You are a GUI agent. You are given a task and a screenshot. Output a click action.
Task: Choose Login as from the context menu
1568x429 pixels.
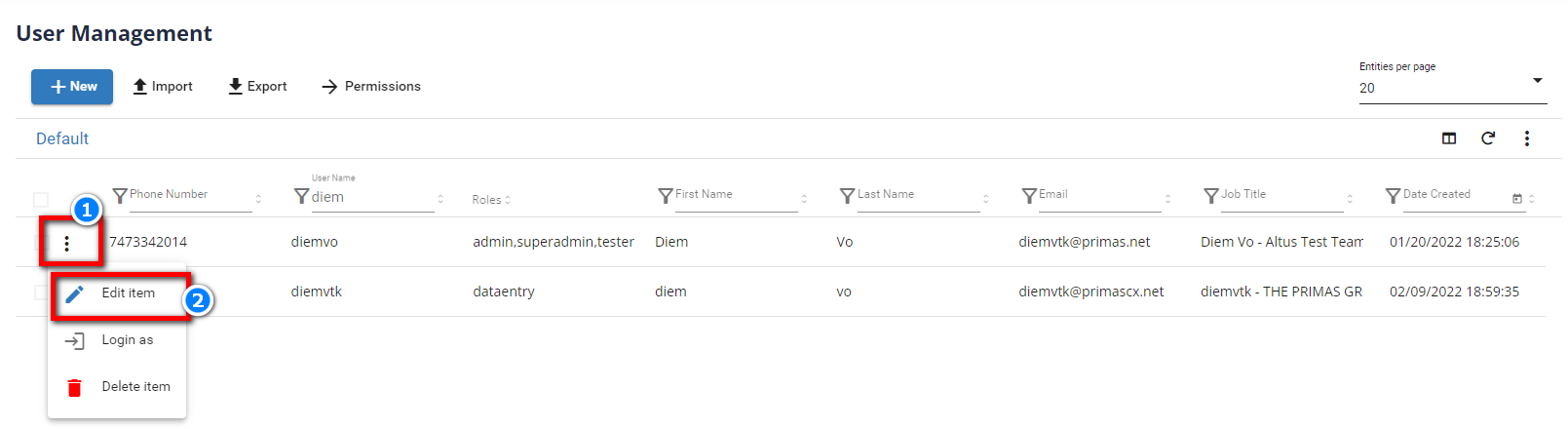[127, 340]
